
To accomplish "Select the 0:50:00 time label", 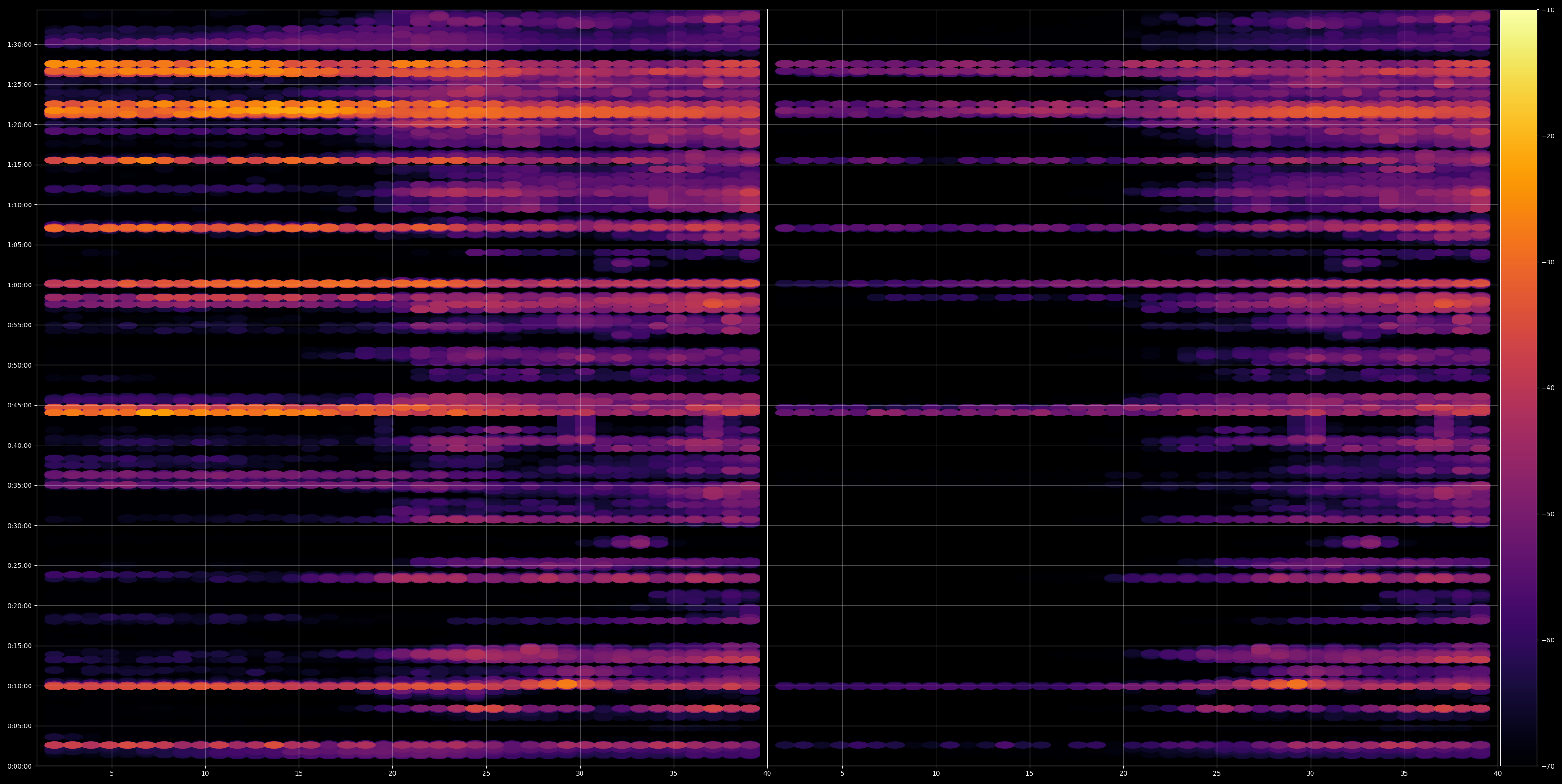I will pyautogui.click(x=19, y=365).
